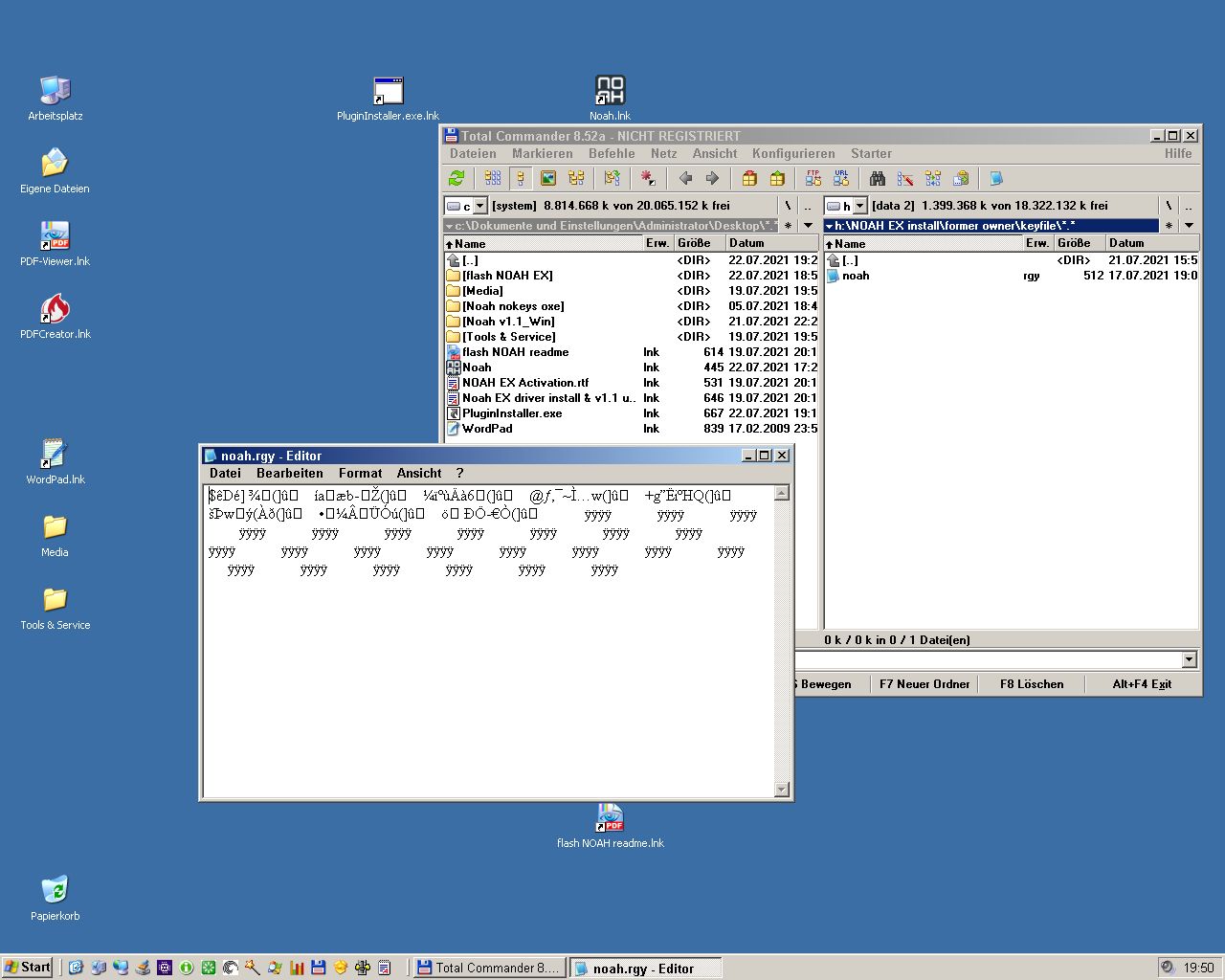Open the Konfigurieren menu
This screenshot has width=1225, height=980.
click(x=793, y=153)
